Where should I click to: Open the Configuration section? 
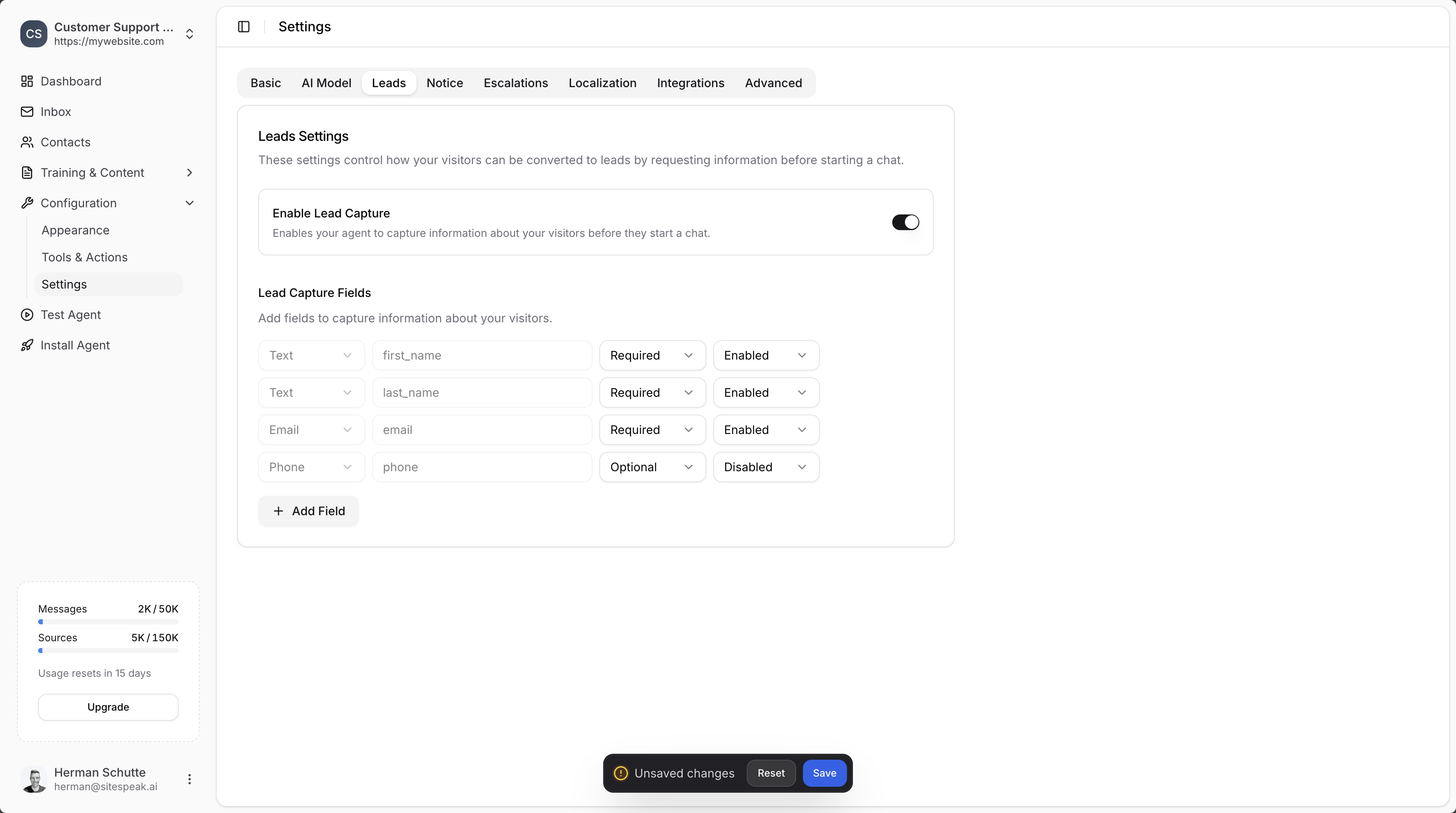point(79,203)
